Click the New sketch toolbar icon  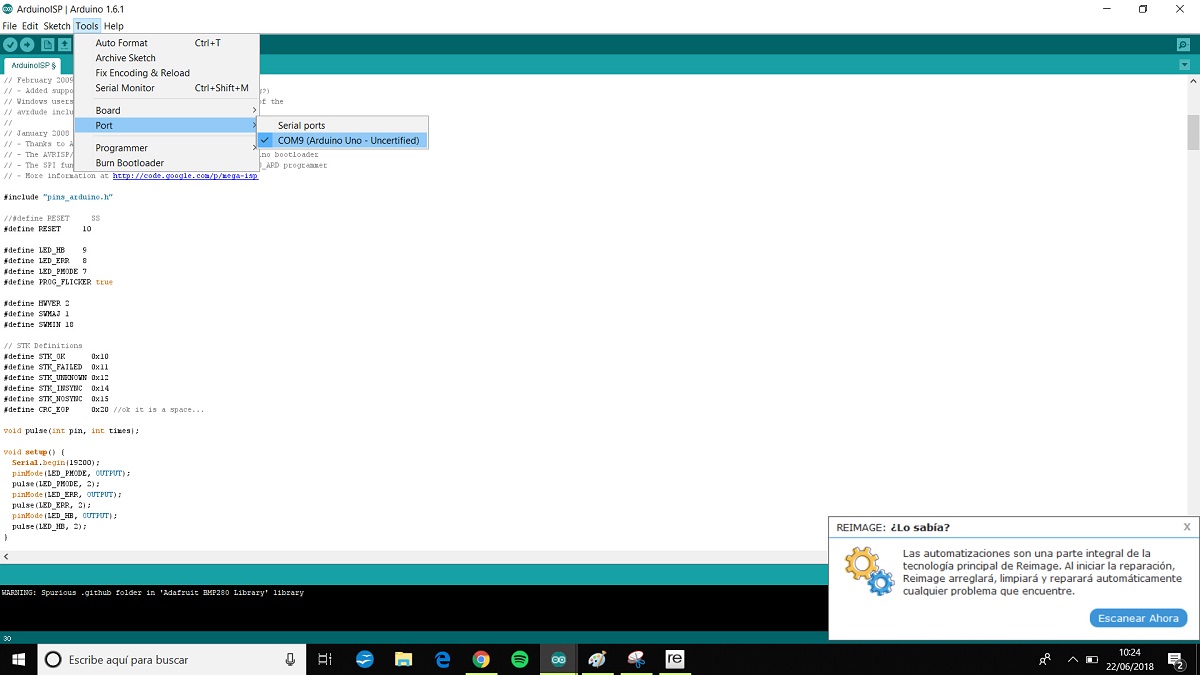click(47, 45)
